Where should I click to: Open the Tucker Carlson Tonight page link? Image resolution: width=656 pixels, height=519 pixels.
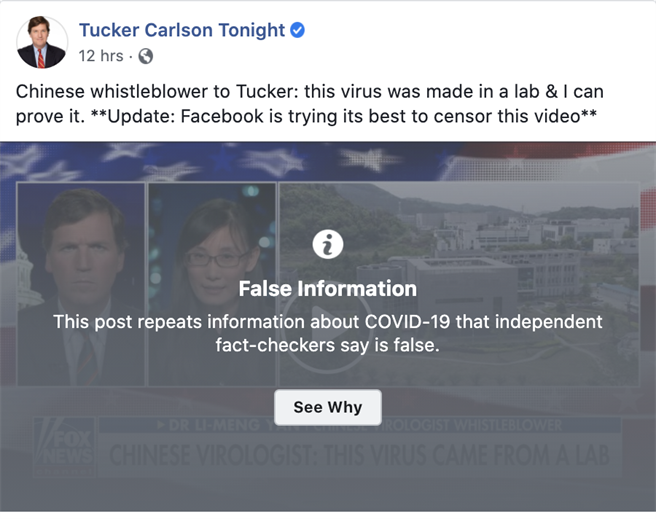pos(182,30)
